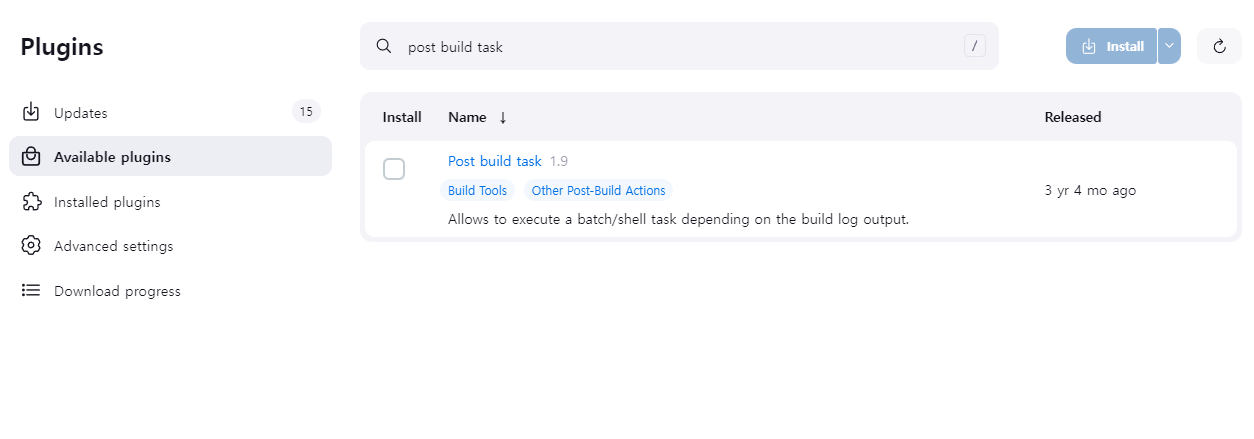The image size is (1254, 439).
Task: Expand the Install button dropdown arrow
Action: coord(1169,46)
